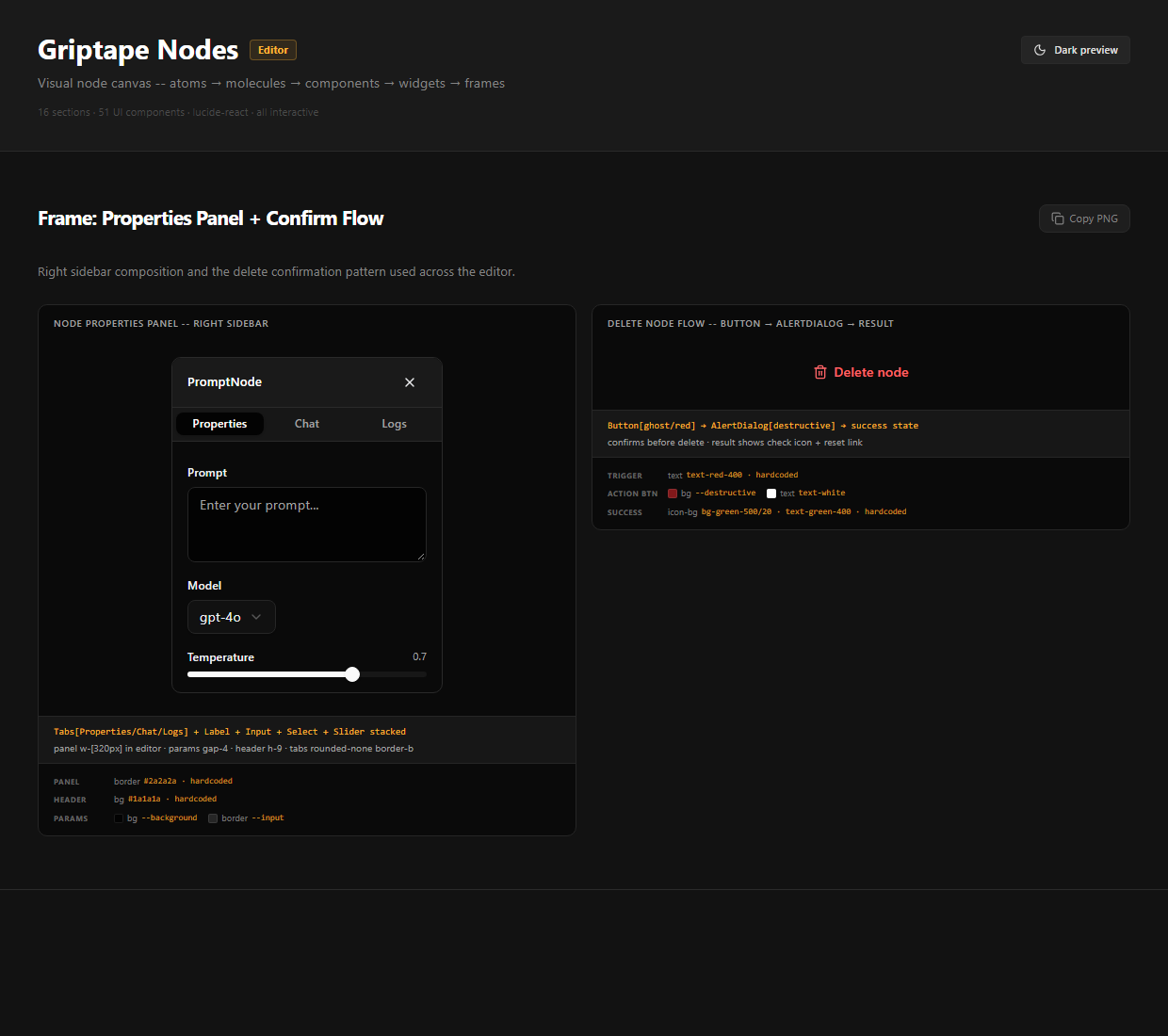Click the Griptape Nodes heading
This screenshot has height=1036, width=1168.
tap(138, 50)
